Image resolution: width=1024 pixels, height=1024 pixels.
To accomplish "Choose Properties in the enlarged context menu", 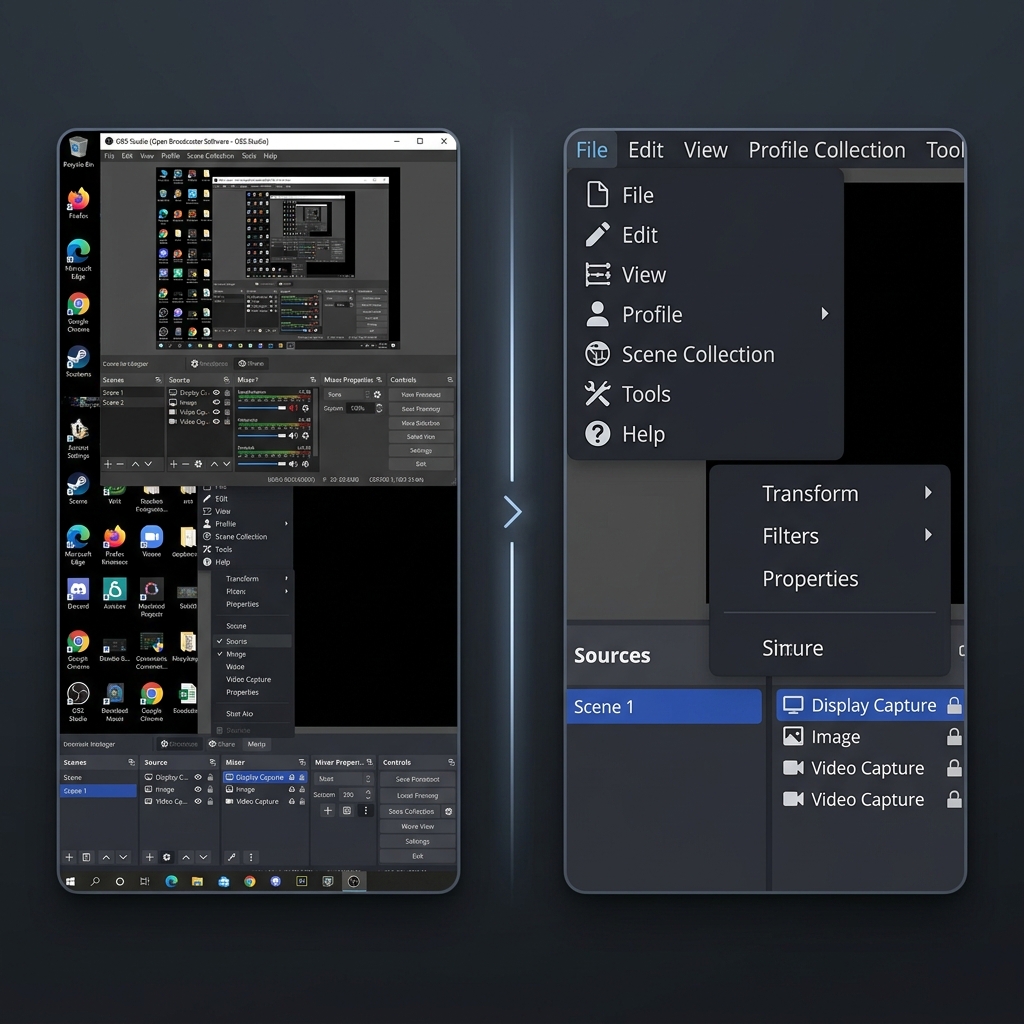I will pyautogui.click(x=810, y=579).
